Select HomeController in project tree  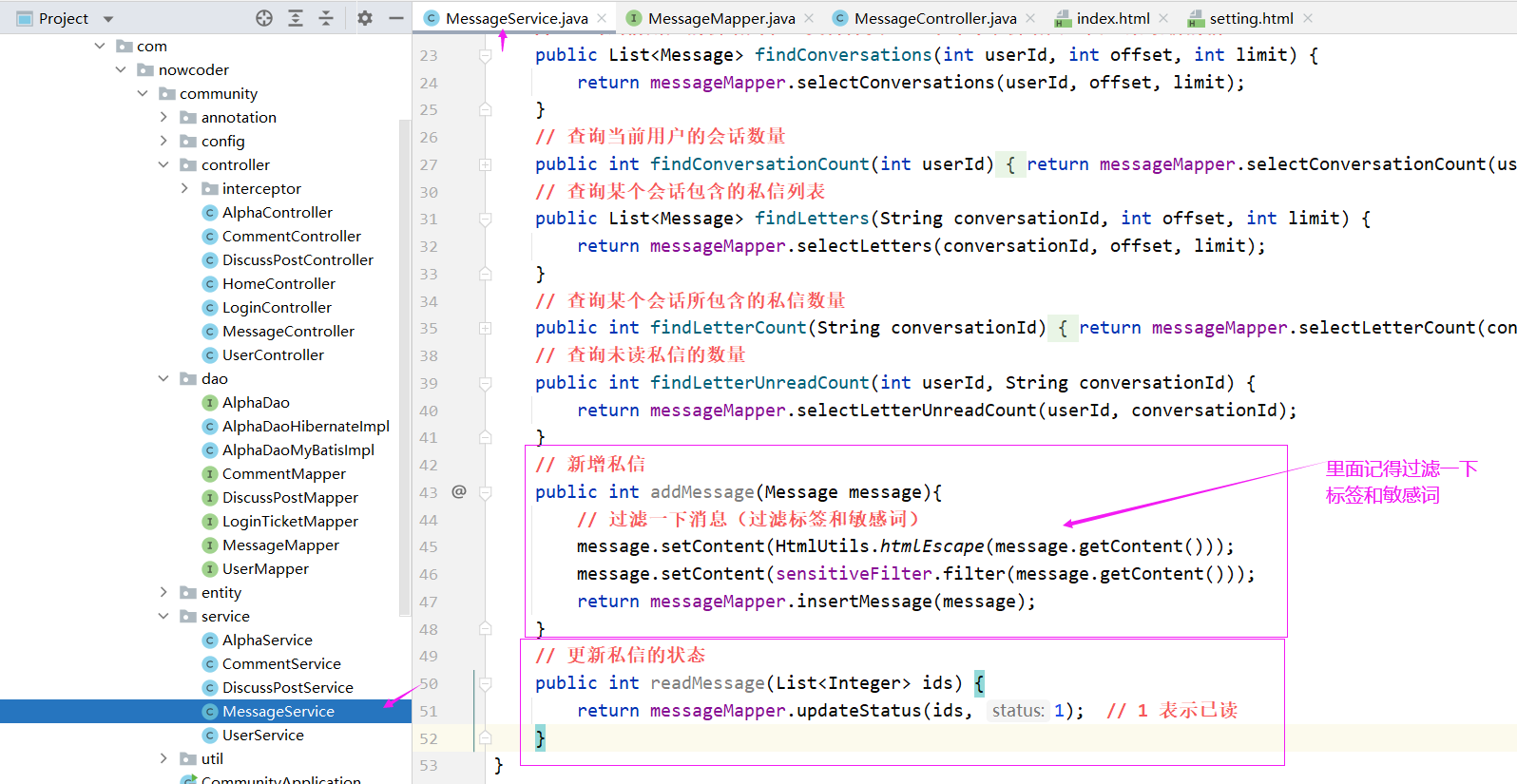[x=278, y=283]
